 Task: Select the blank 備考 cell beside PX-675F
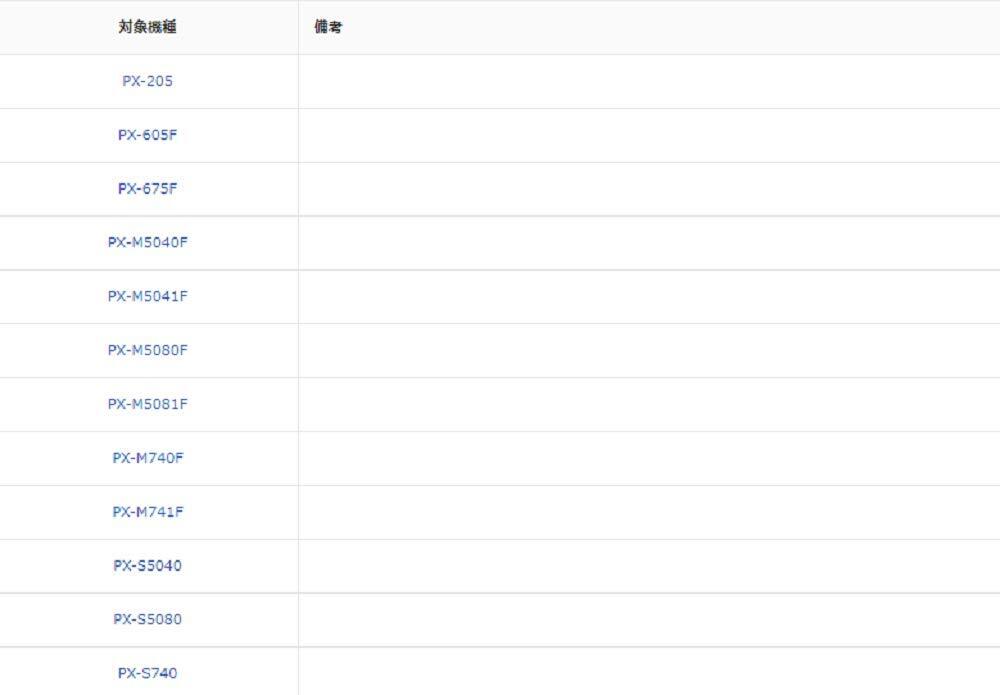tap(648, 189)
